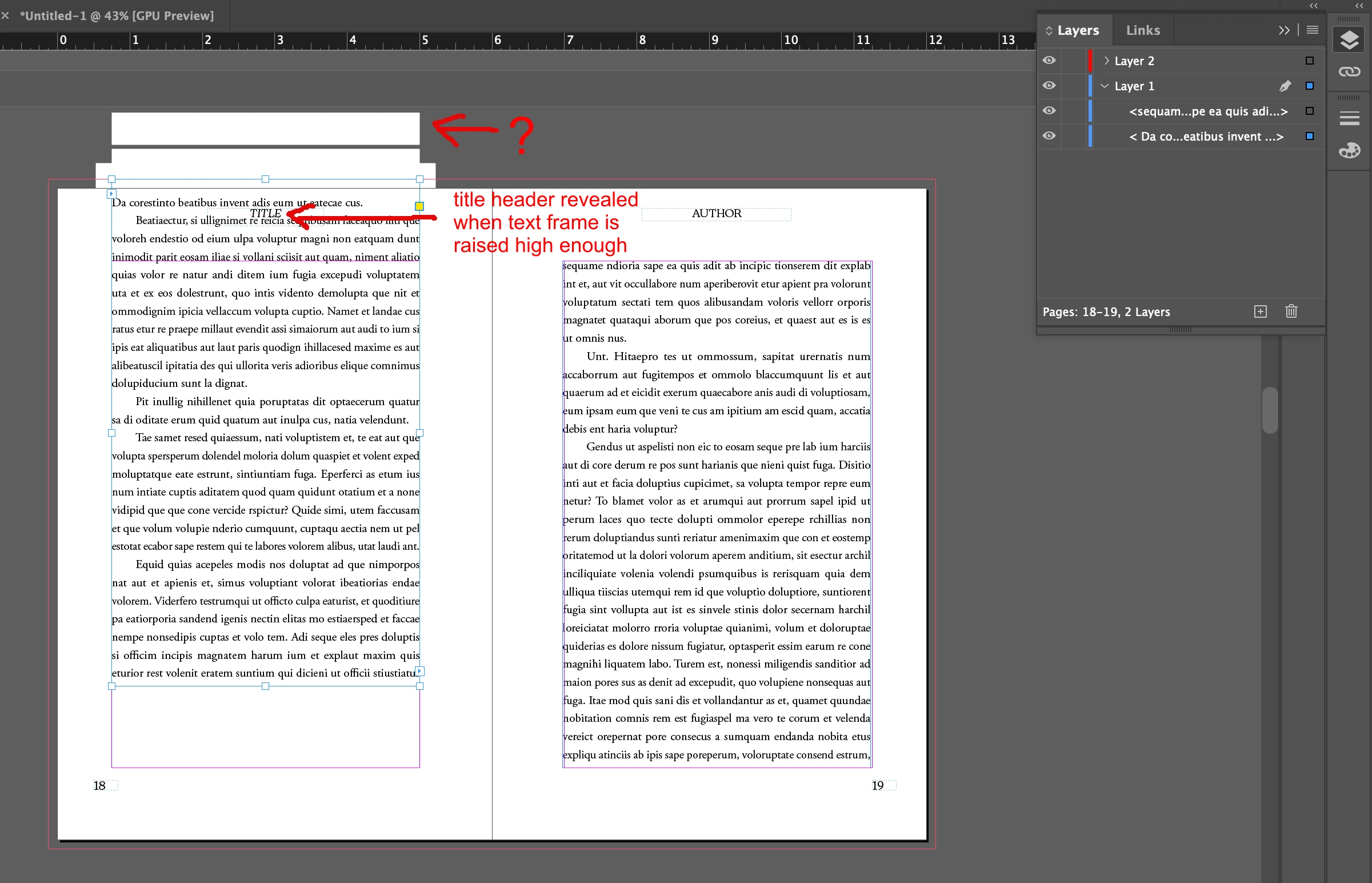
Task: Click the Layer 2 name
Action: tap(1134, 61)
